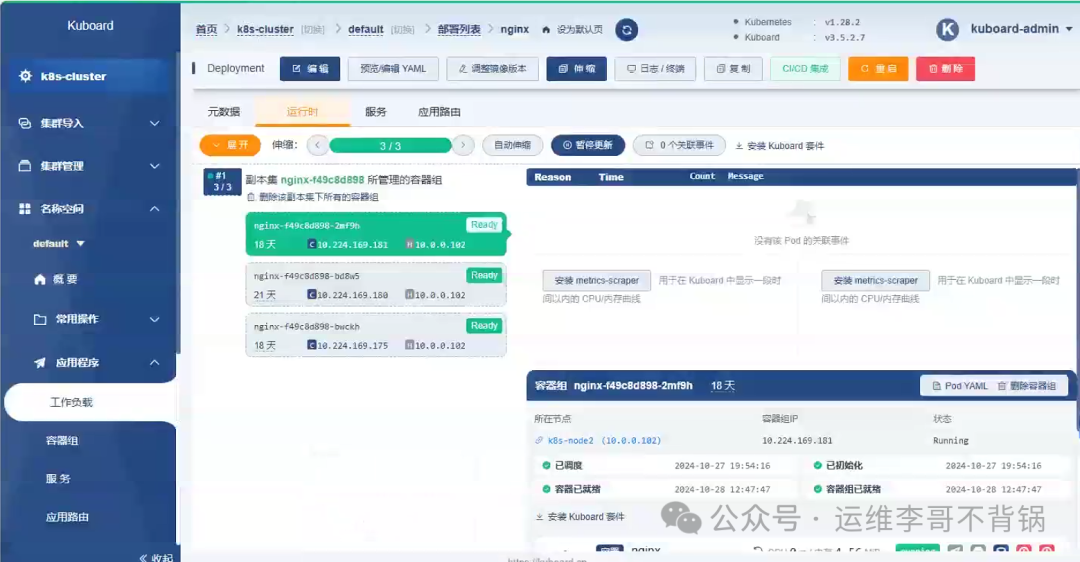Image resolution: width=1080 pixels, height=562 pixels.
Task: Click the C icon beside 10.224.169.181
Action: pos(311,244)
